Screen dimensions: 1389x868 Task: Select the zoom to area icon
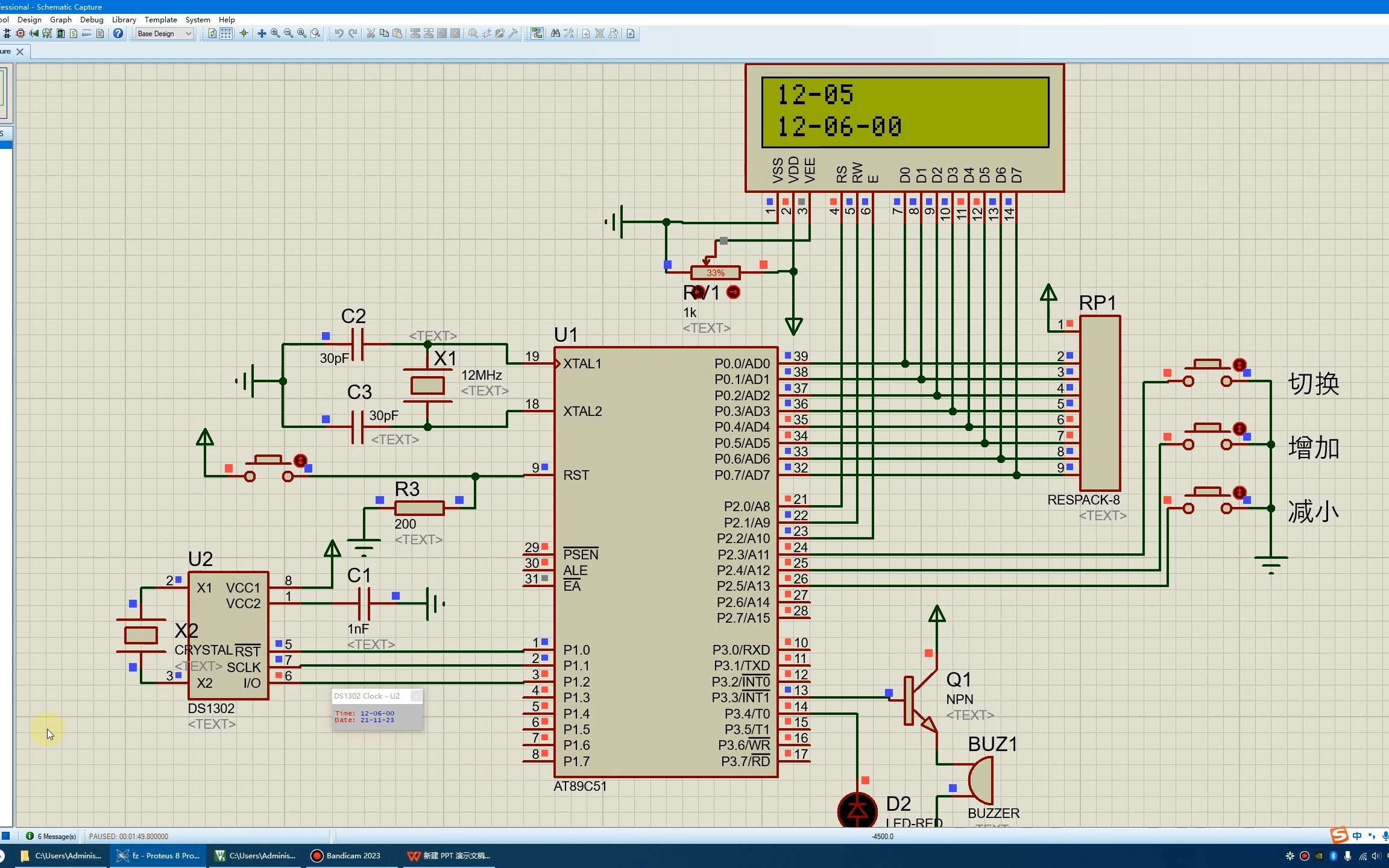click(x=315, y=34)
